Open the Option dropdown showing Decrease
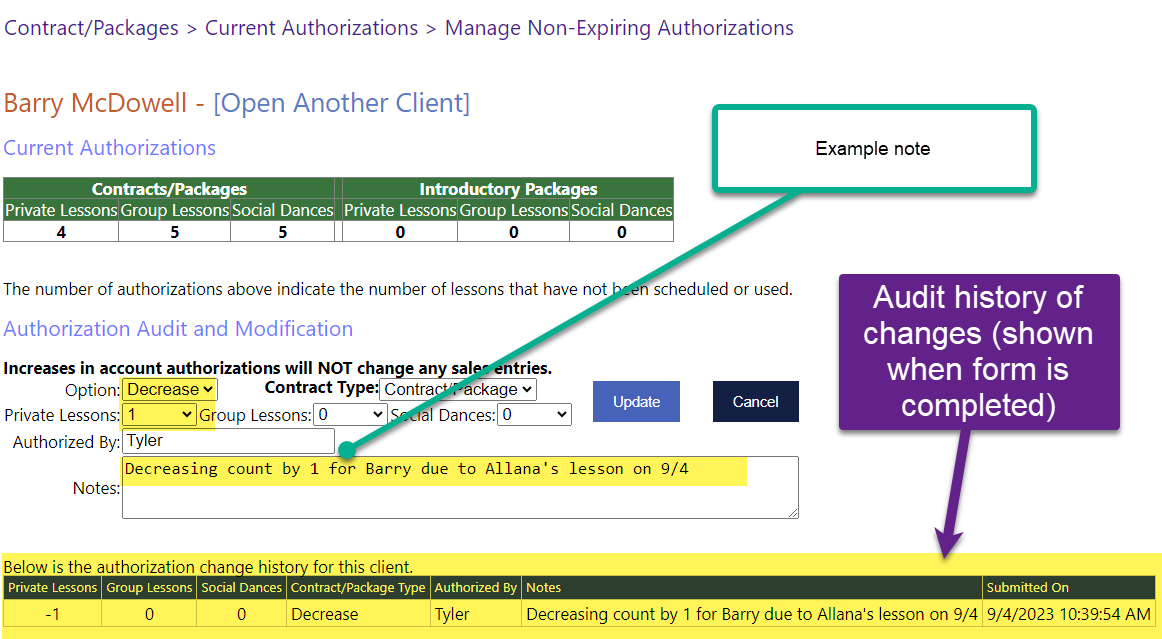1162x639 pixels. (170, 389)
